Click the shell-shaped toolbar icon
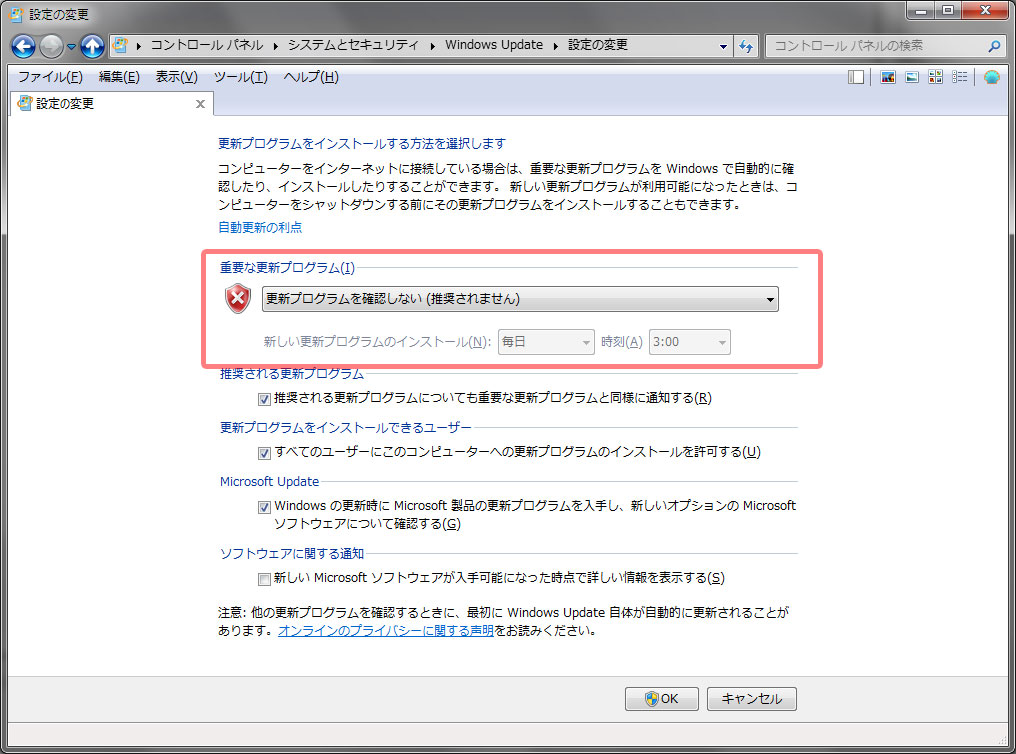The image size is (1016, 754). tap(991, 77)
